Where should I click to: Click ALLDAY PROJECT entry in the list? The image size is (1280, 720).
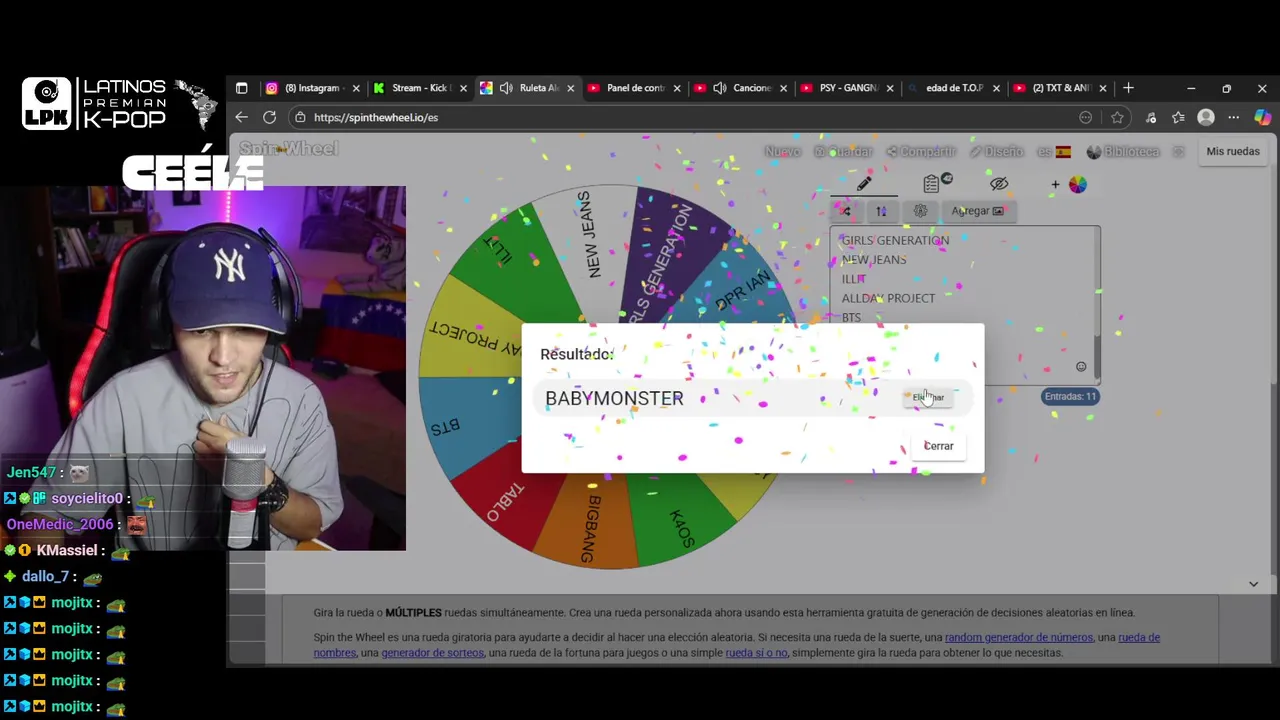pos(888,298)
